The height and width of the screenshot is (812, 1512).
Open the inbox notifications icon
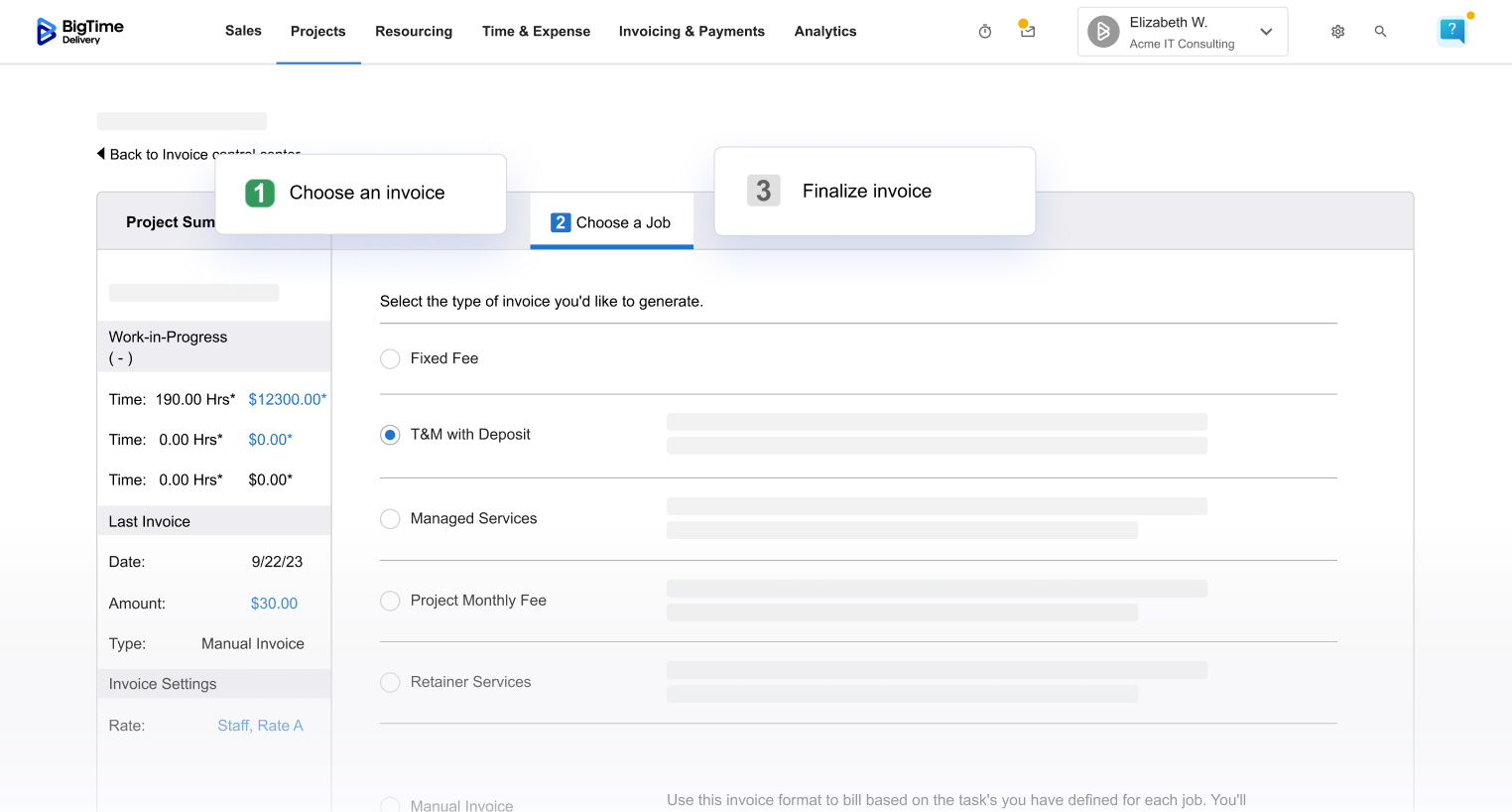click(x=1027, y=31)
